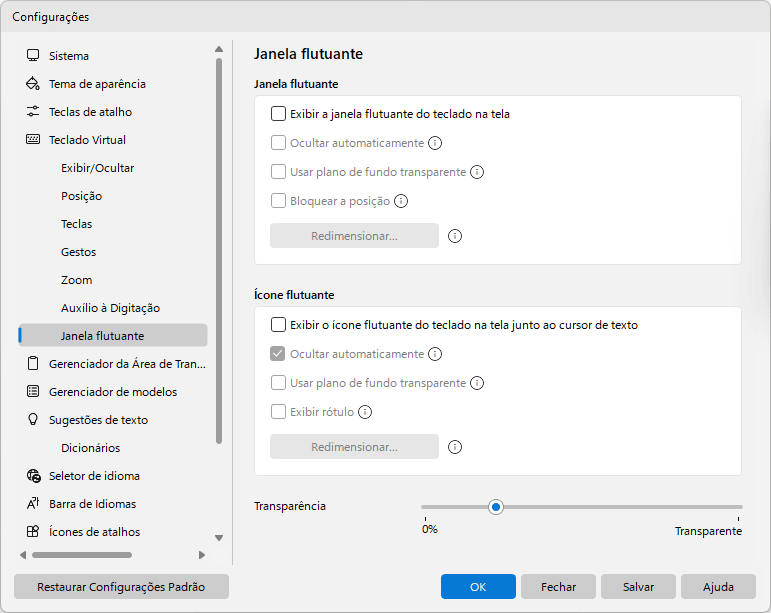771x613 pixels.
Task: Click info icon beside Bloquear a posição
Action: point(401,201)
